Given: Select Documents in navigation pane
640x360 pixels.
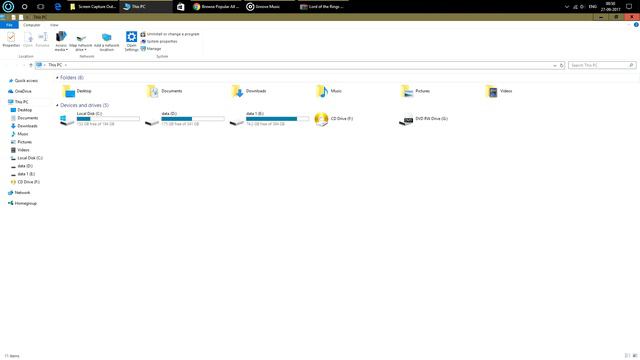Looking at the screenshot, I should (24, 118).
